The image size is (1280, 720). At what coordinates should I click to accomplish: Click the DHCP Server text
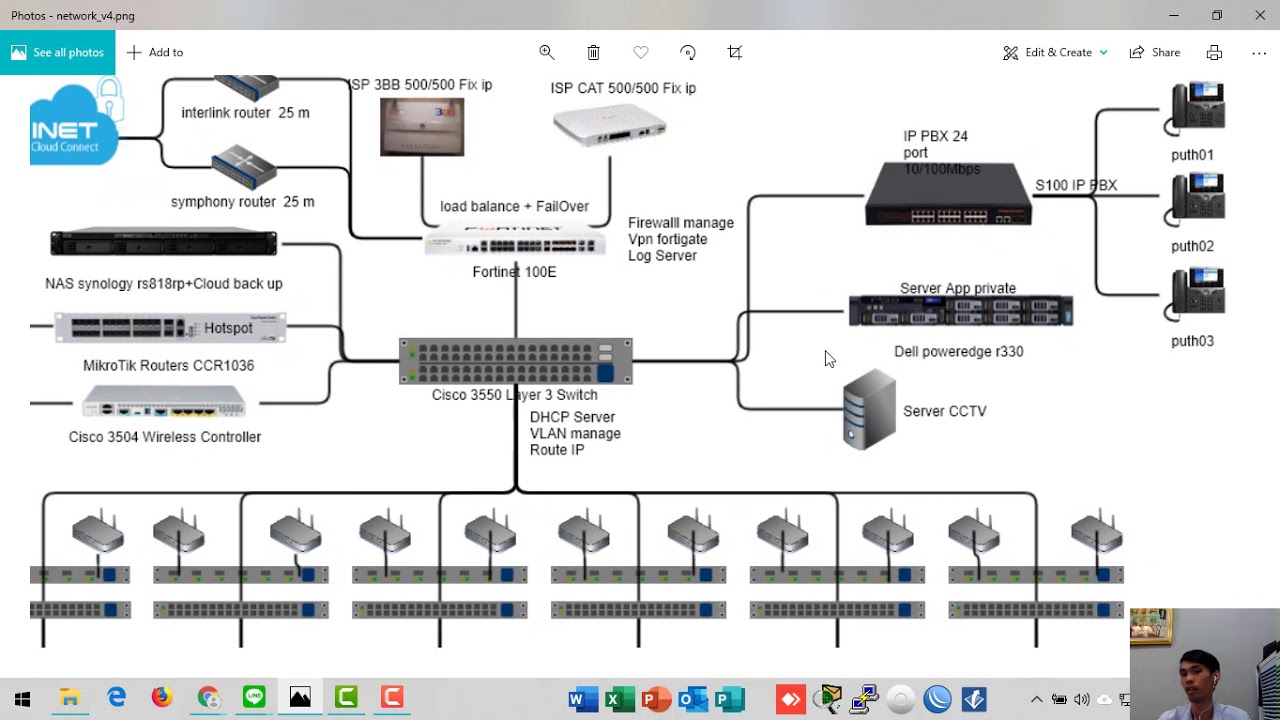click(x=572, y=417)
